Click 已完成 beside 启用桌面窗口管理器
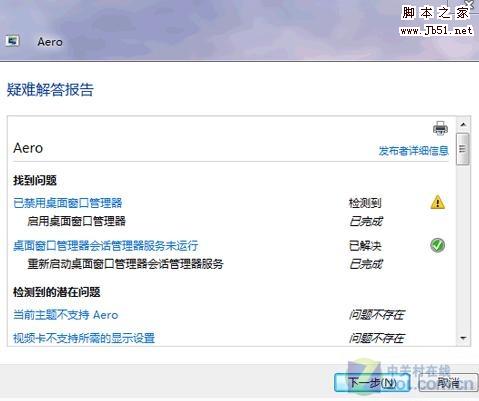The image size is (479, 401). pyautogui.click(x=366, y=221)
